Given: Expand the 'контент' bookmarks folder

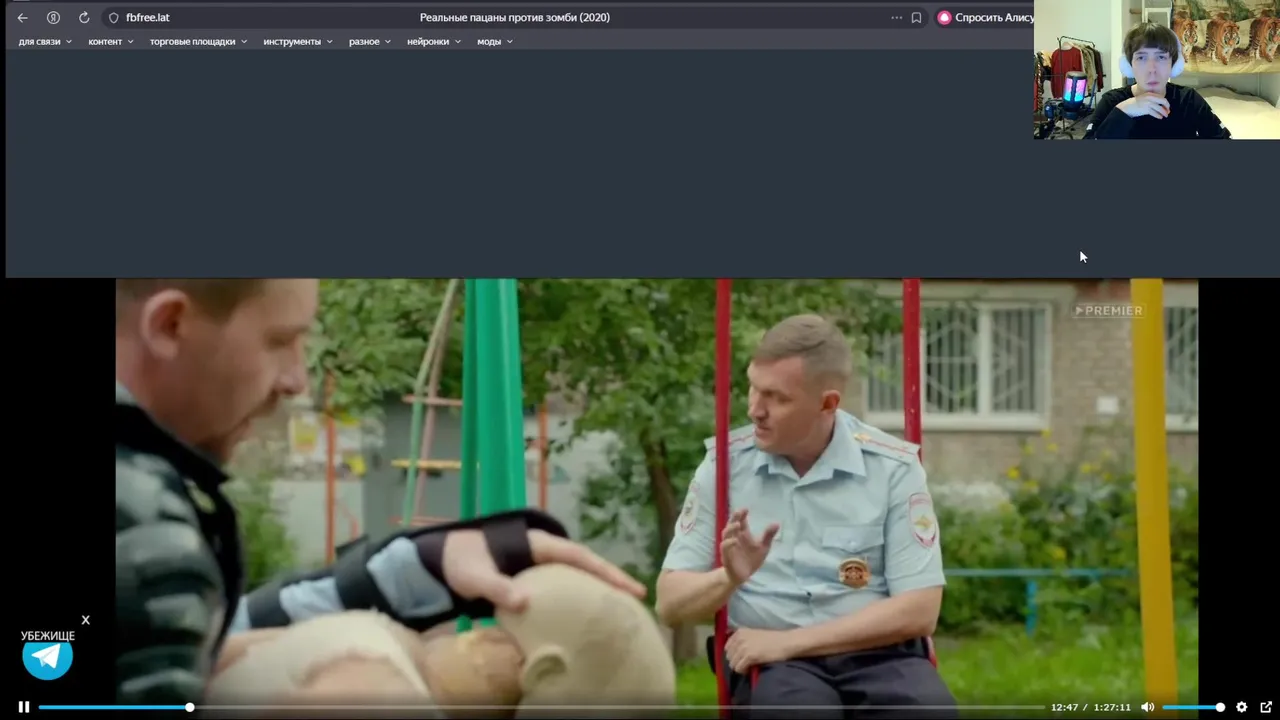Looking at the screenshot, I should click(111, 41).
